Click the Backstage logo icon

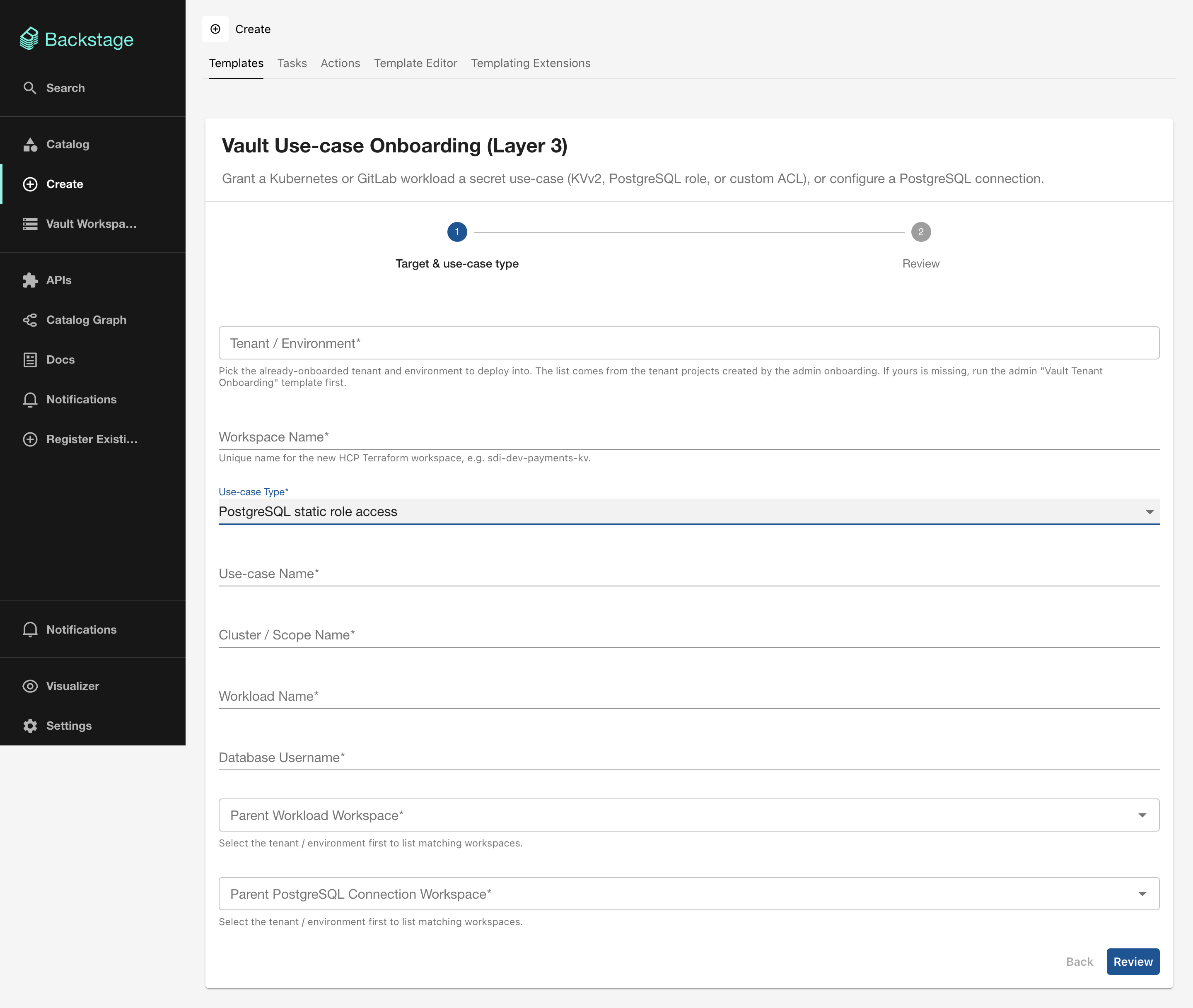[x=29, y=39]
